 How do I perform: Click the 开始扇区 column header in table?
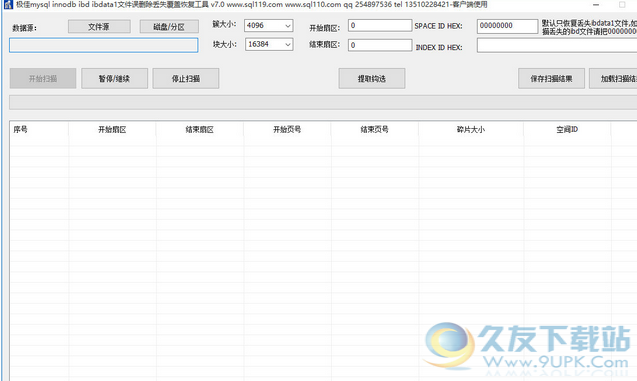(112, 130)
